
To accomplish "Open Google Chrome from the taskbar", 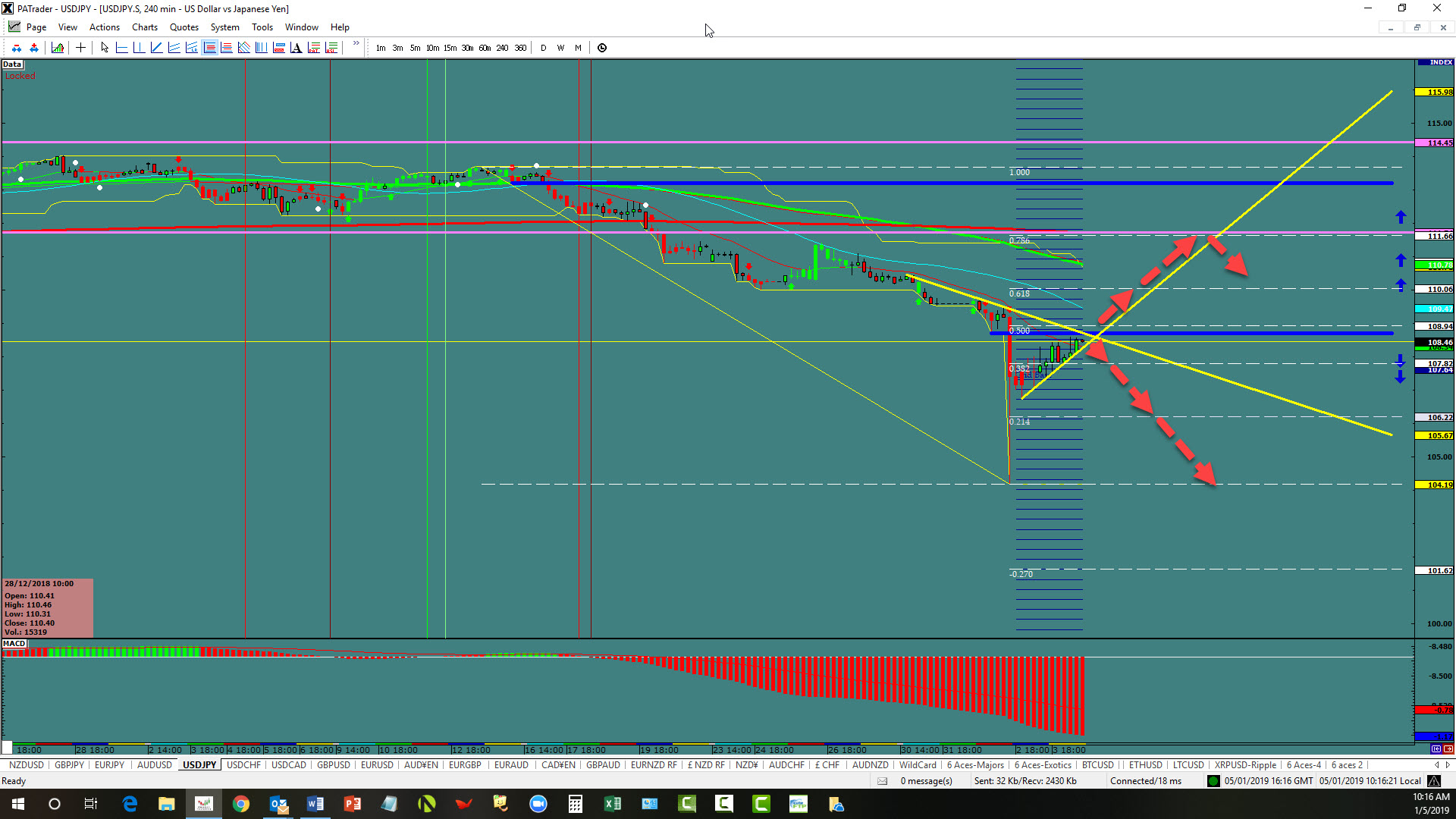I will pyautogui.click(x=241, y=804).
